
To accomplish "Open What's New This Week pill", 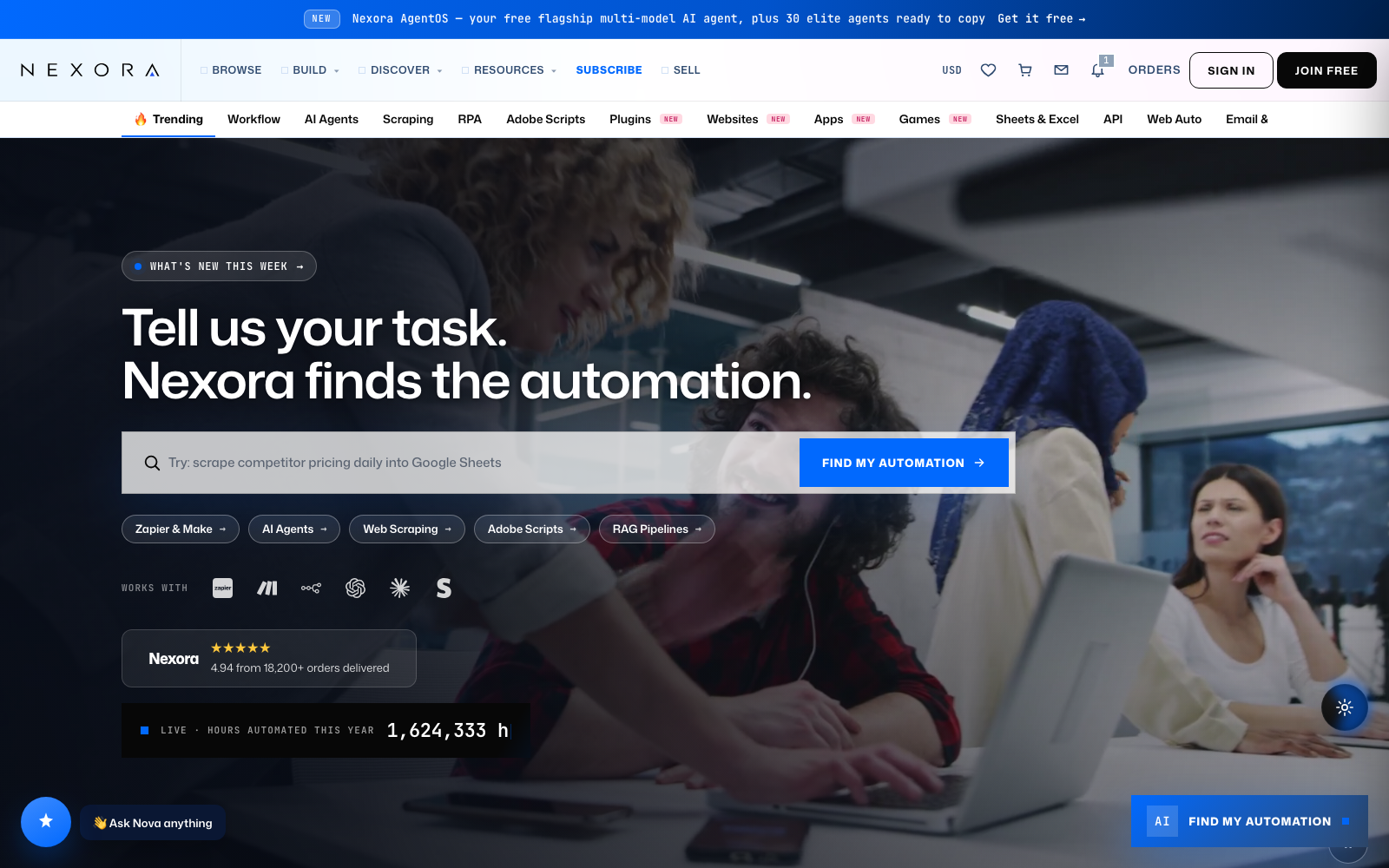I will click(x=219, y=266).
